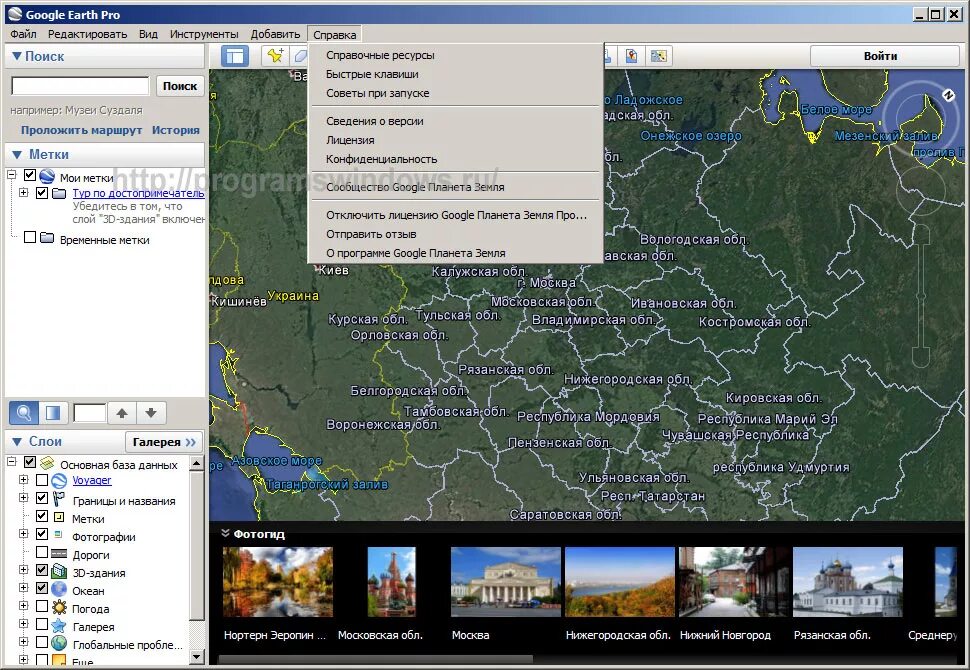Click the folder icon of Временные метки
The height and width of the screenshot is (670, 970).
coord(47,238)
